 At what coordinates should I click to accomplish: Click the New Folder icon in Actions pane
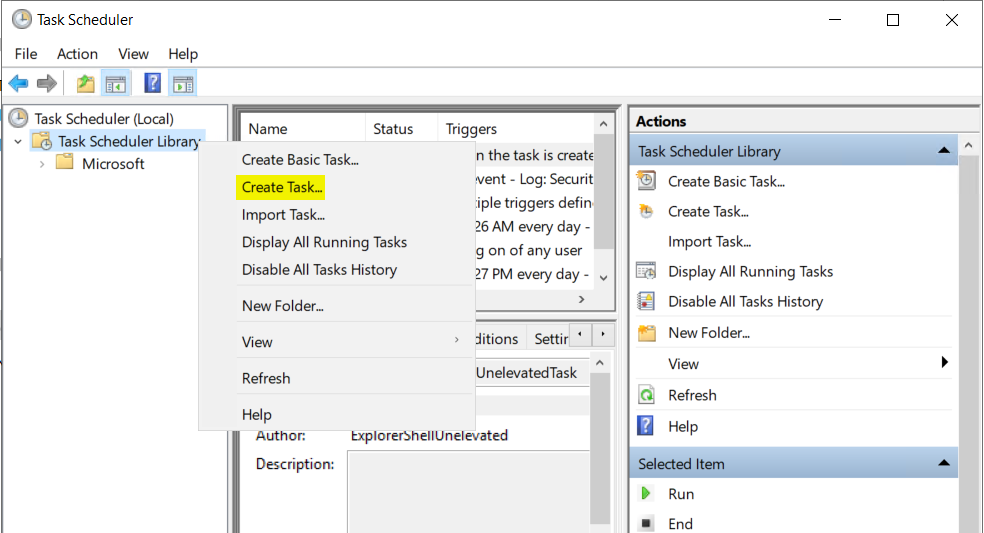click(x=646, y=332)
